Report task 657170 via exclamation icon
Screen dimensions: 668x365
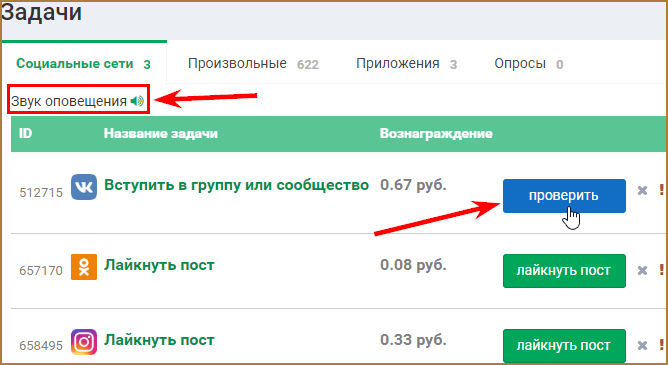[x=662, y=270]
